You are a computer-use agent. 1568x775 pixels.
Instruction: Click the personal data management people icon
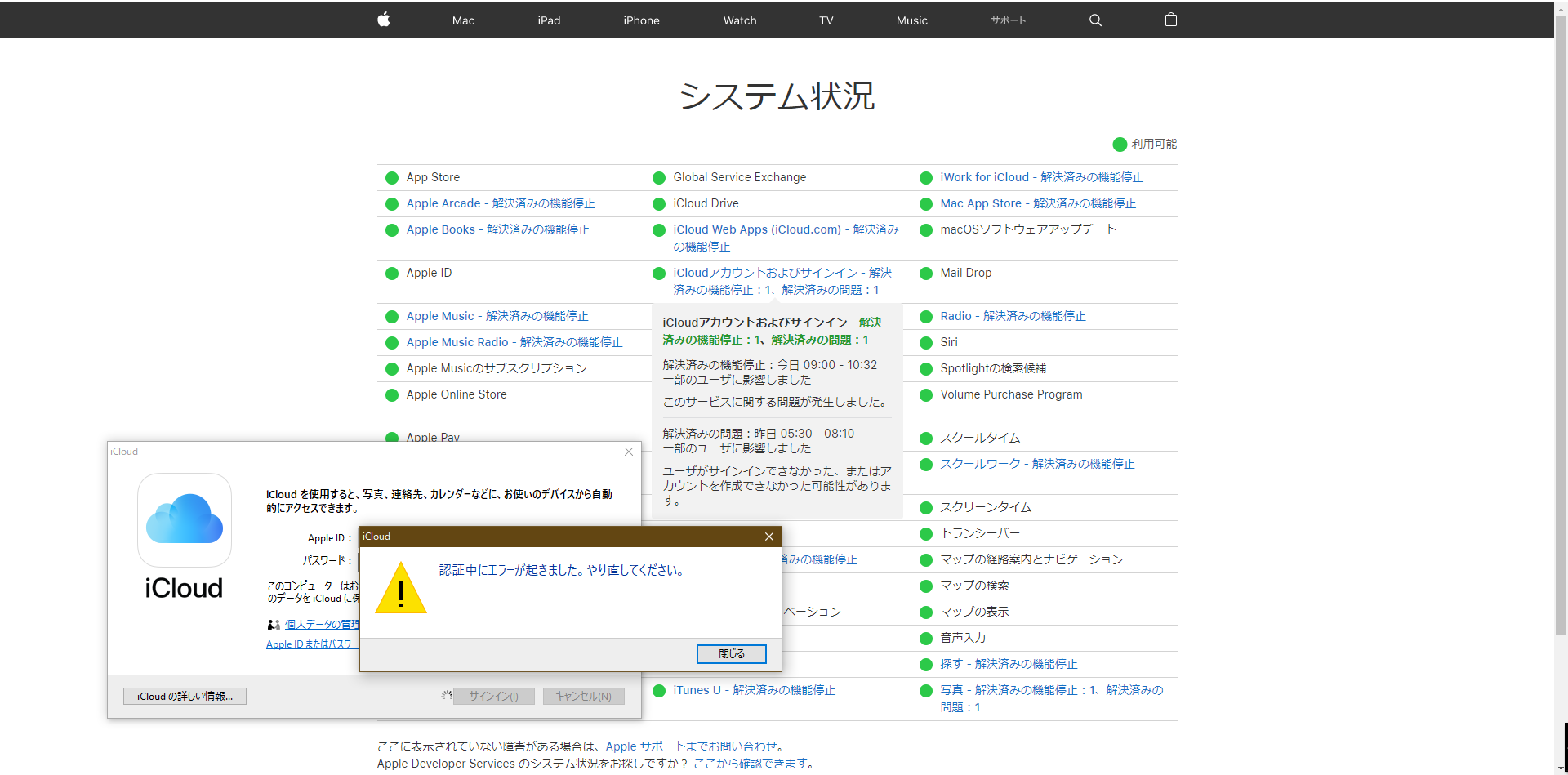coord(274,625)
